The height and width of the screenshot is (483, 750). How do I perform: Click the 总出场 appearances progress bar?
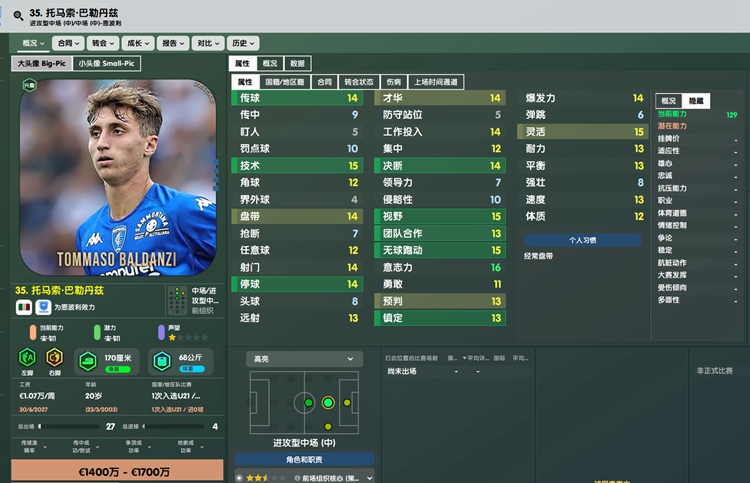(69, 426)
